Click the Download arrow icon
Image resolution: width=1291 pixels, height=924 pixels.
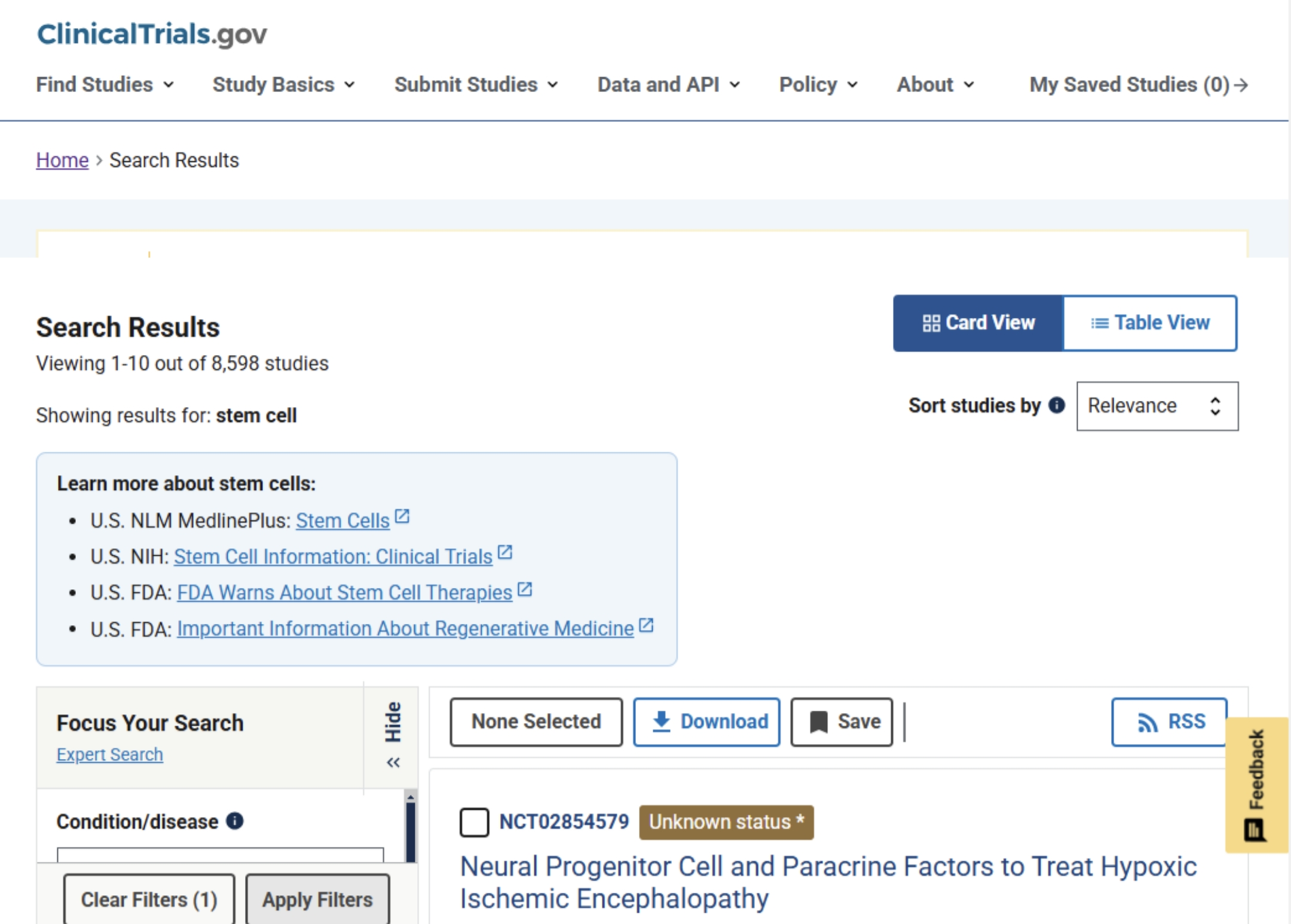coord(661,721)
